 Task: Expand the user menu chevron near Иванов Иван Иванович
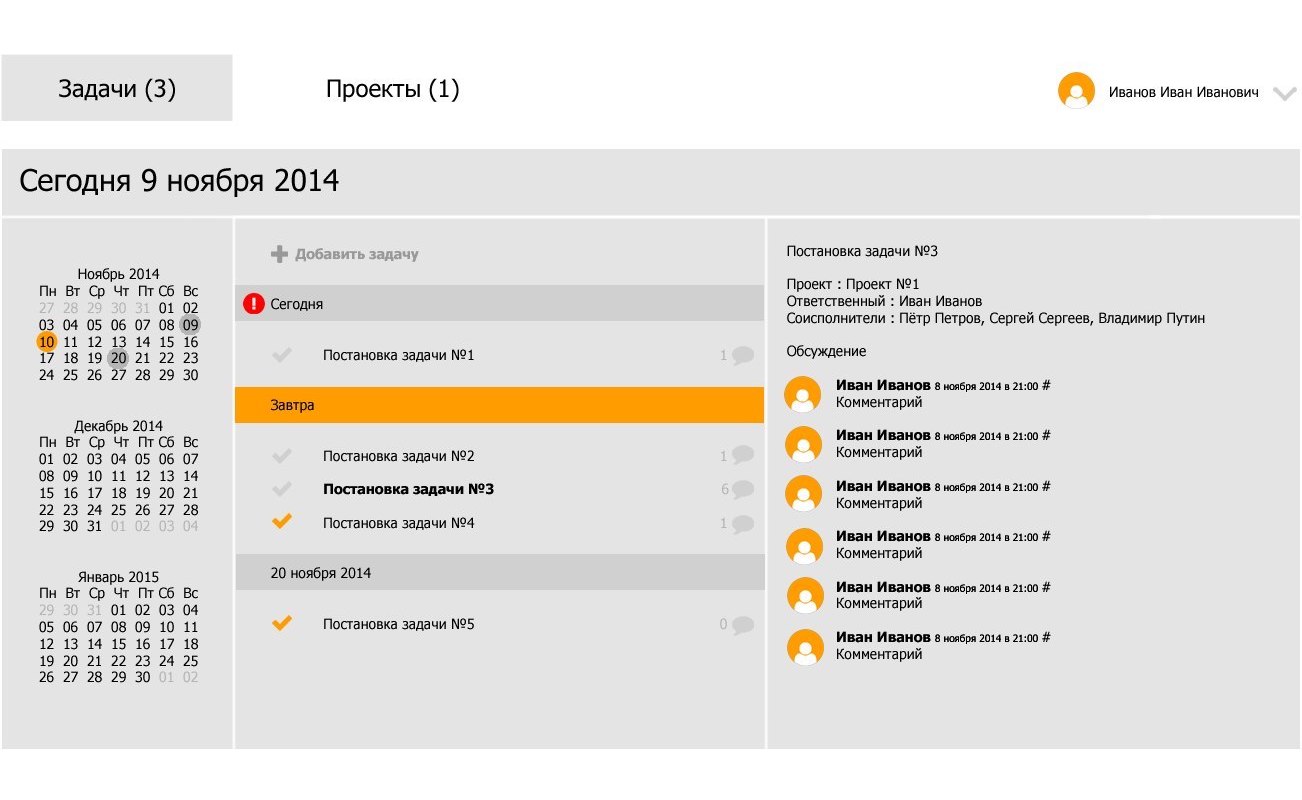1284,93
